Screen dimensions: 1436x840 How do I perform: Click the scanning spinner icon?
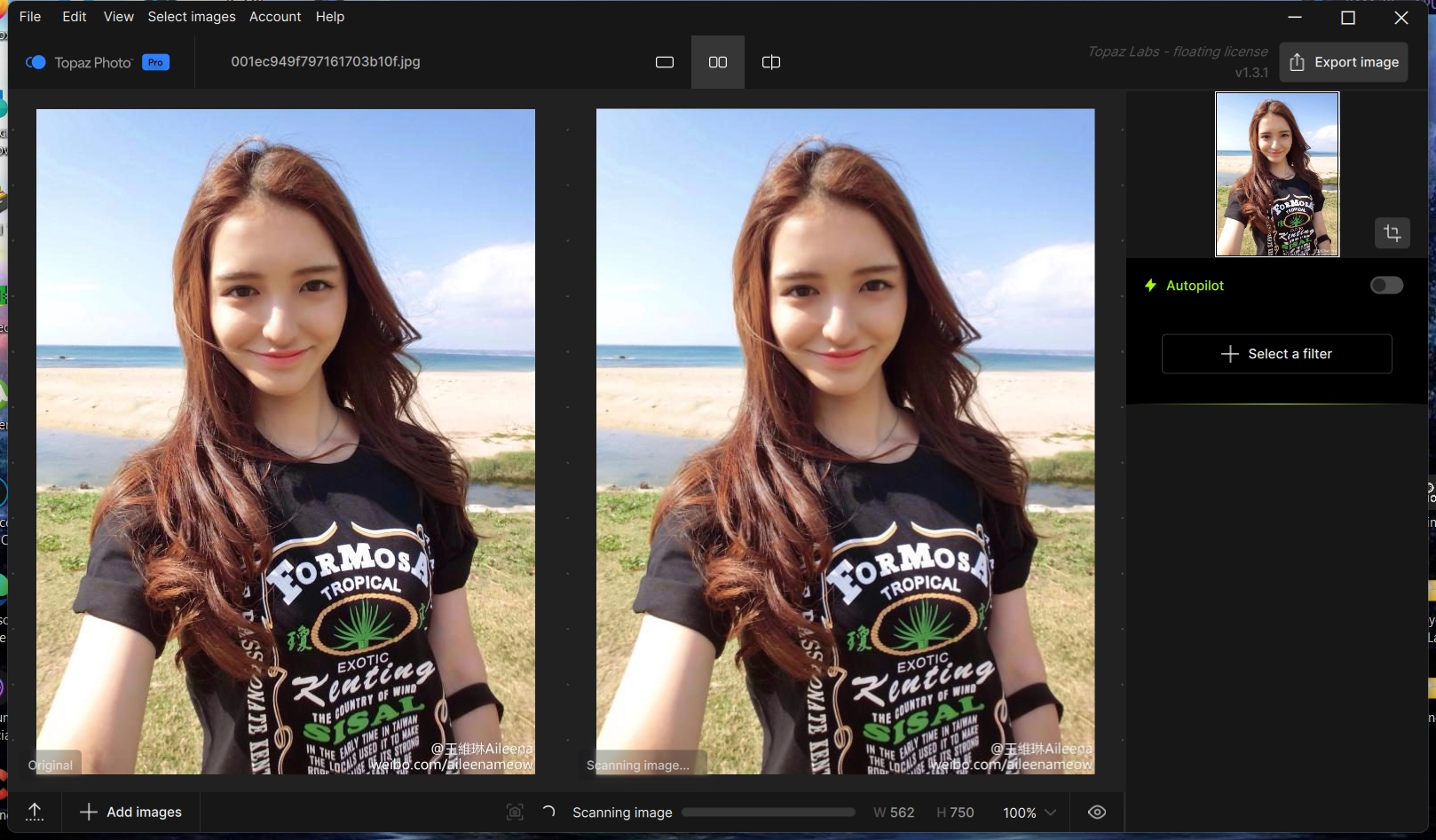tap(548, 812)
